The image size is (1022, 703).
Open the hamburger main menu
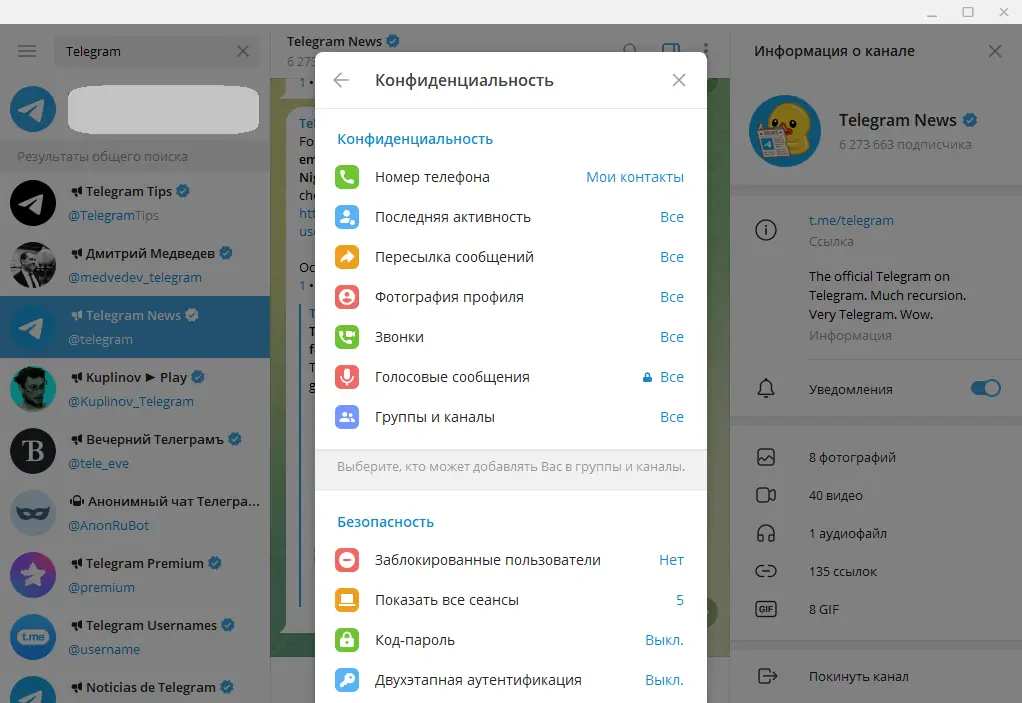[27, 51]
